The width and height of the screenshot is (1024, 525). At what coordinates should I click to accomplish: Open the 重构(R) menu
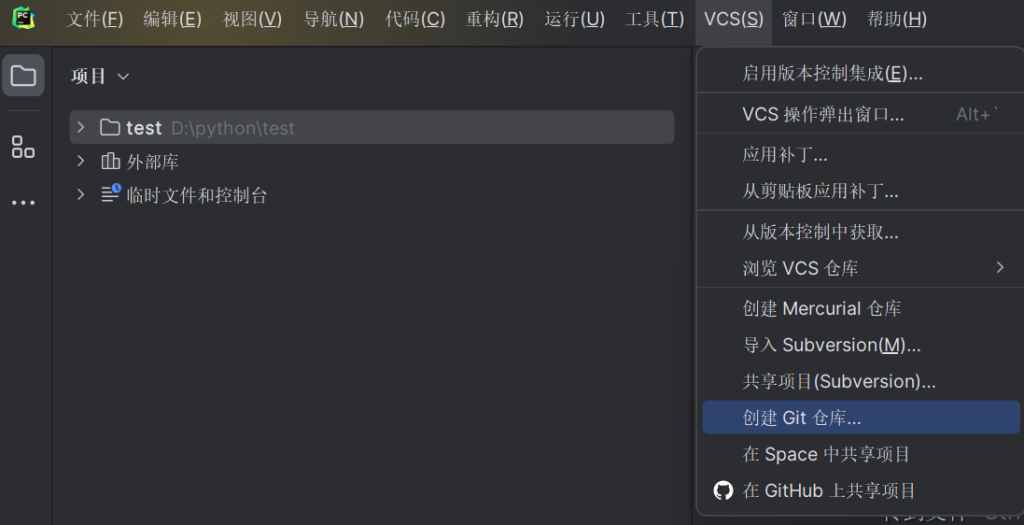click(x=494, y=19)
